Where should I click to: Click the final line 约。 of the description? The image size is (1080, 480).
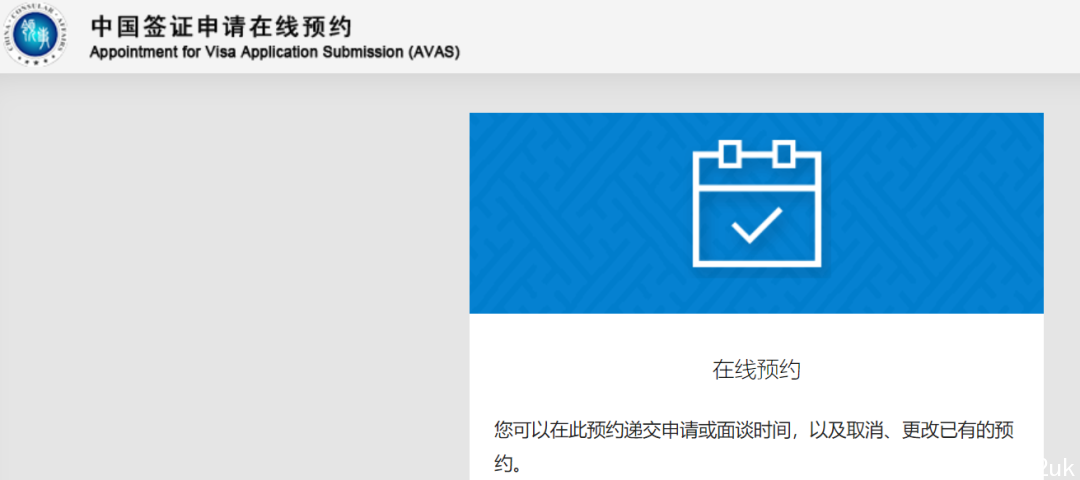pyautogui.click(x=508, y=462)
